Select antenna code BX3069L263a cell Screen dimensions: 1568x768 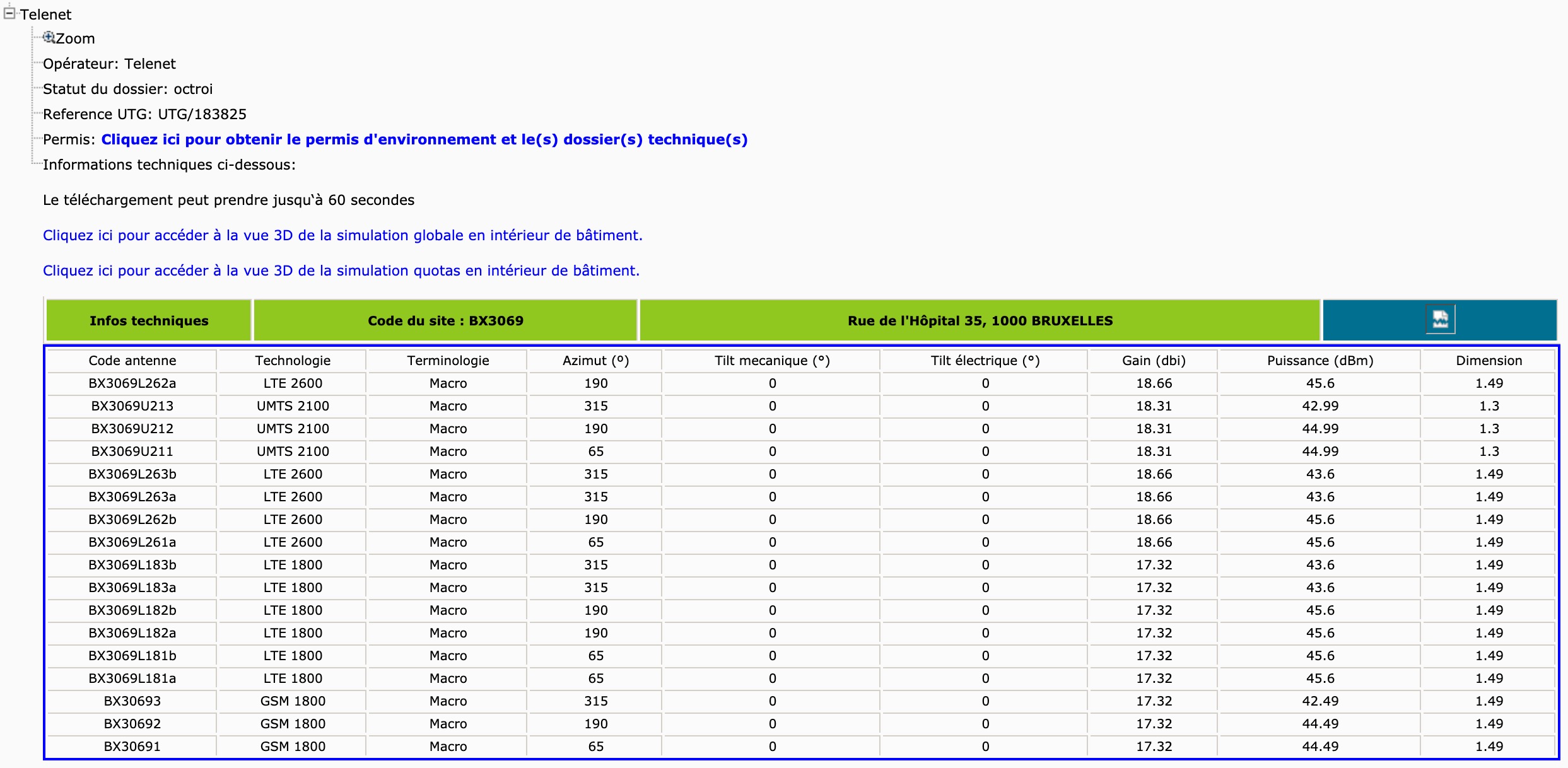coord(132,497)
